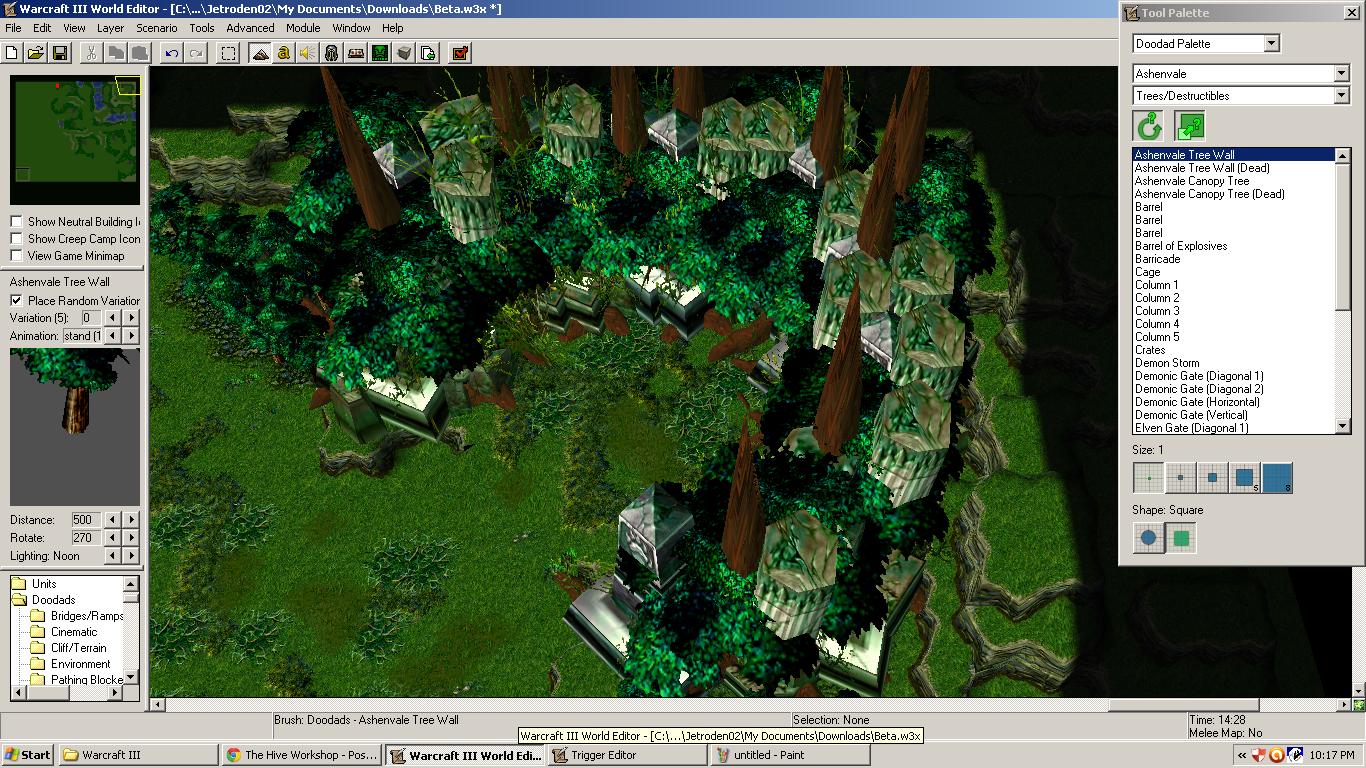This screenshot has height=768, width=1366.
Task: Open the AI Editor green face icon
Action: point(380,53)
